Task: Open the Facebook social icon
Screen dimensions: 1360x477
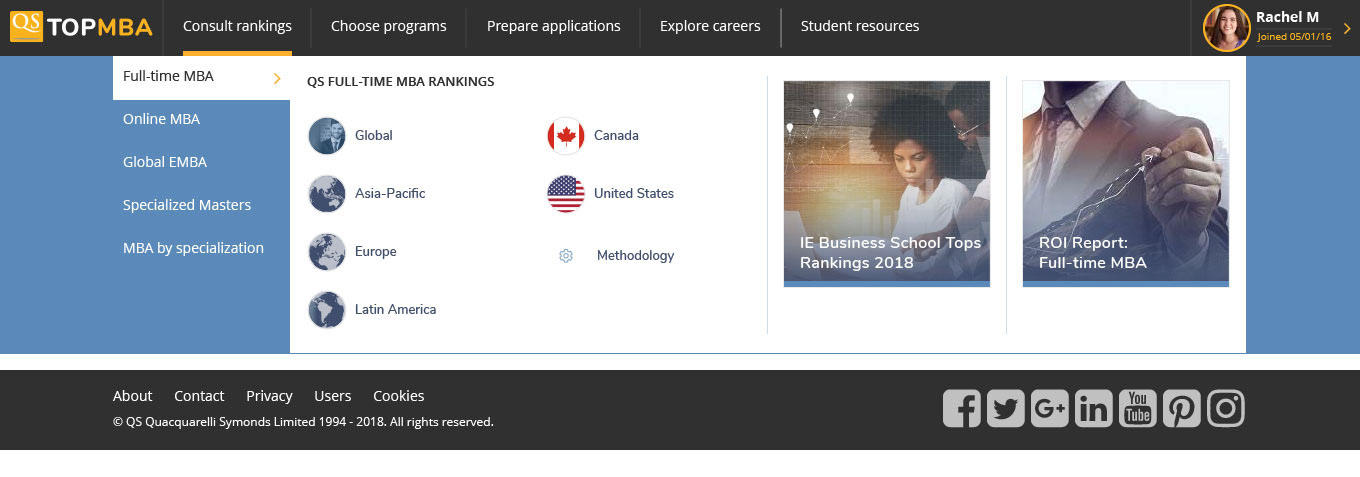Action: tap(962, 408)
